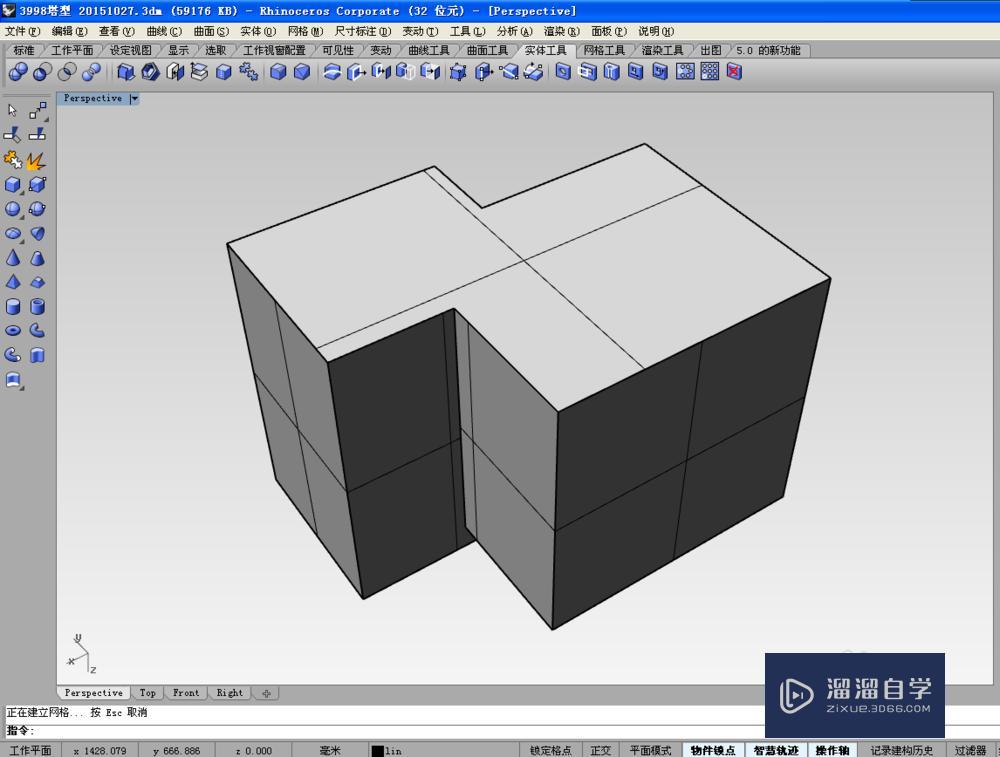Select the arrow pointer tool in sidebar
The image size is (1000, 757).
tap(12, 110)
